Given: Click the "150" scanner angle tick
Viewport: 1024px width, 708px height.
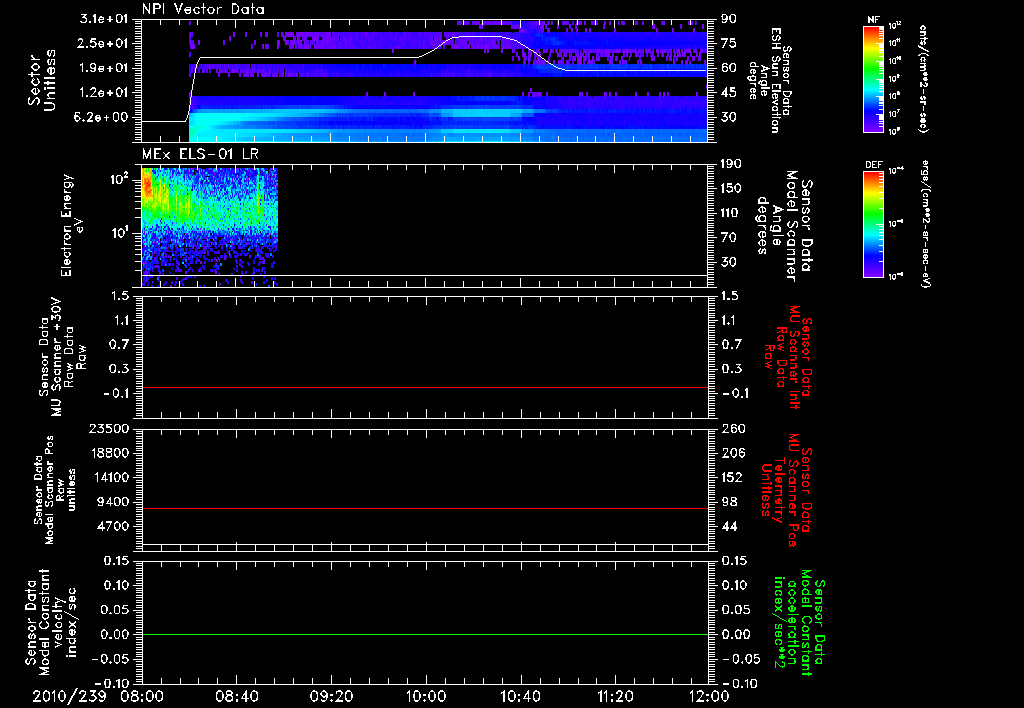Looking at the screenshot, I should [x=733, y=188].
